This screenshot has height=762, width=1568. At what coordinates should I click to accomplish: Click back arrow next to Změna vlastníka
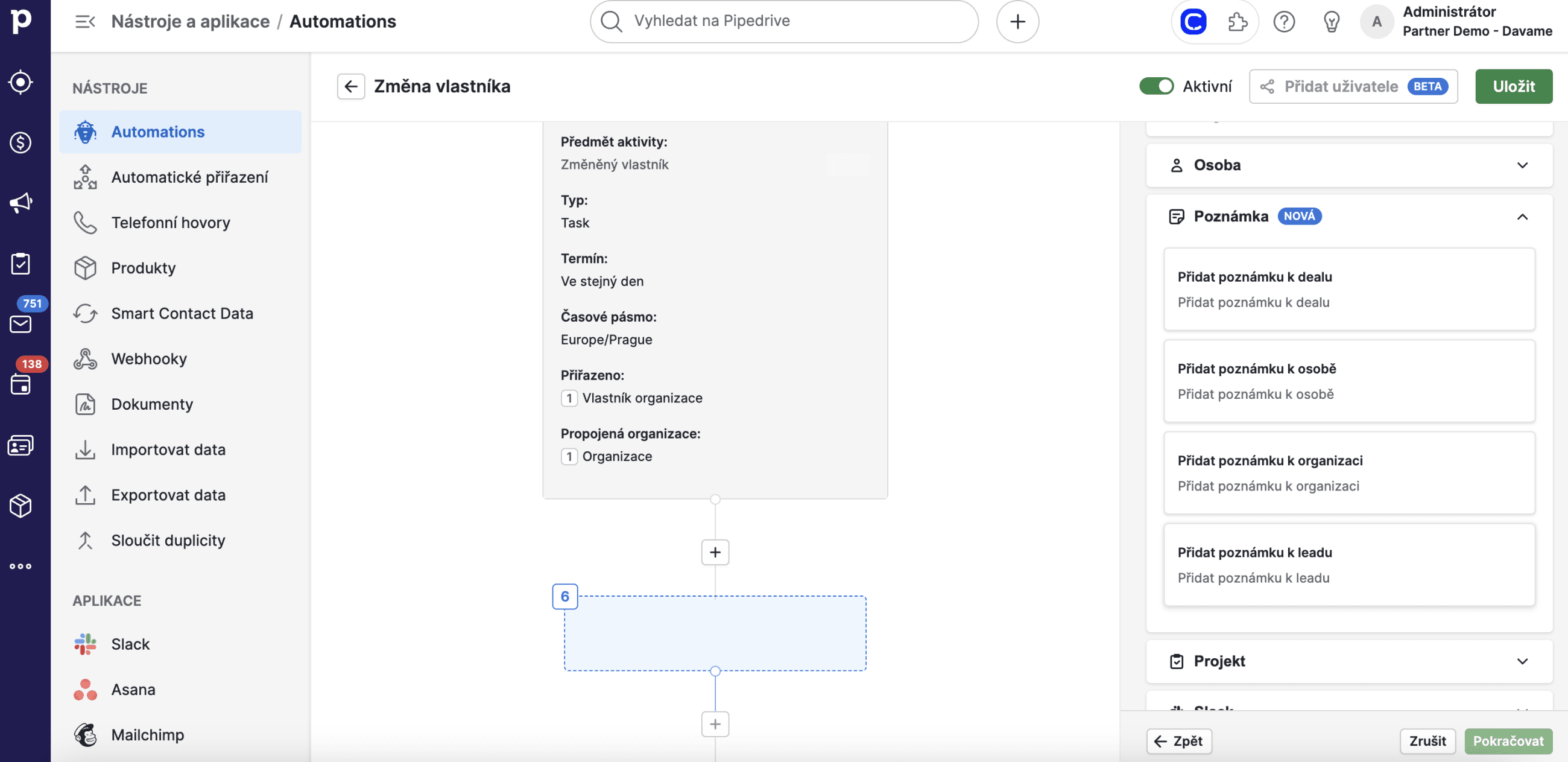351,86
